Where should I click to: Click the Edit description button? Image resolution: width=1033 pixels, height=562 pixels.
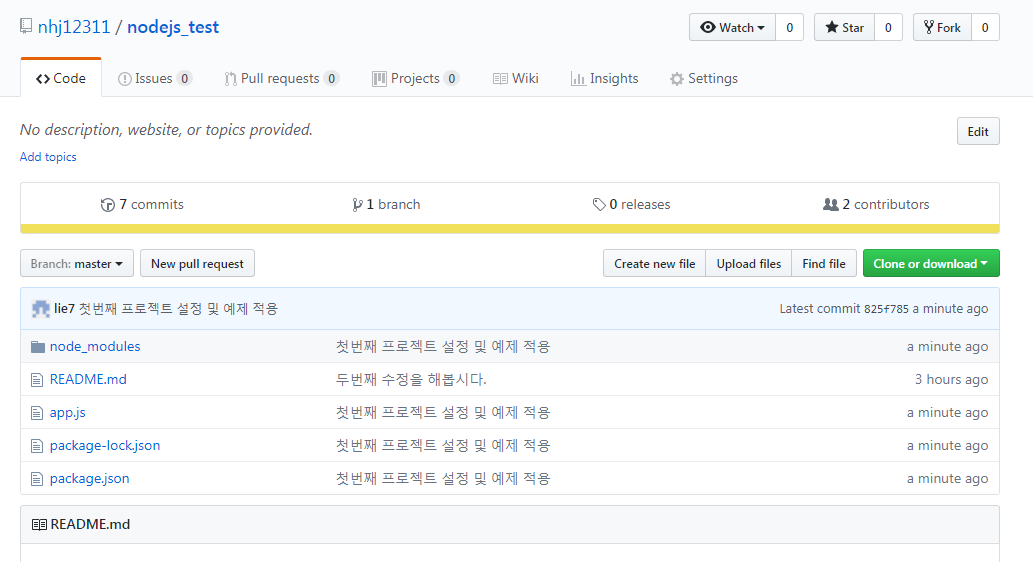click(x=978, y=131)
